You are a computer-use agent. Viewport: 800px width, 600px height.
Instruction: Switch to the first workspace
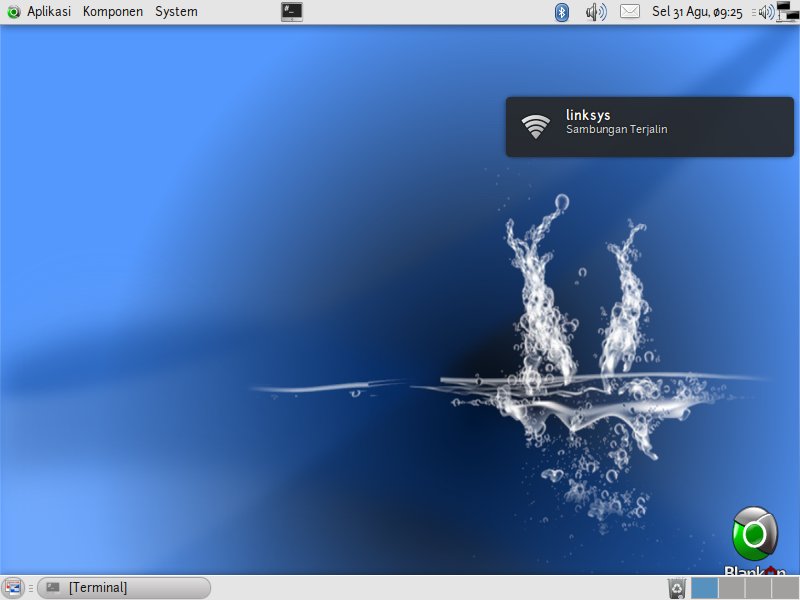click(705, 588)
